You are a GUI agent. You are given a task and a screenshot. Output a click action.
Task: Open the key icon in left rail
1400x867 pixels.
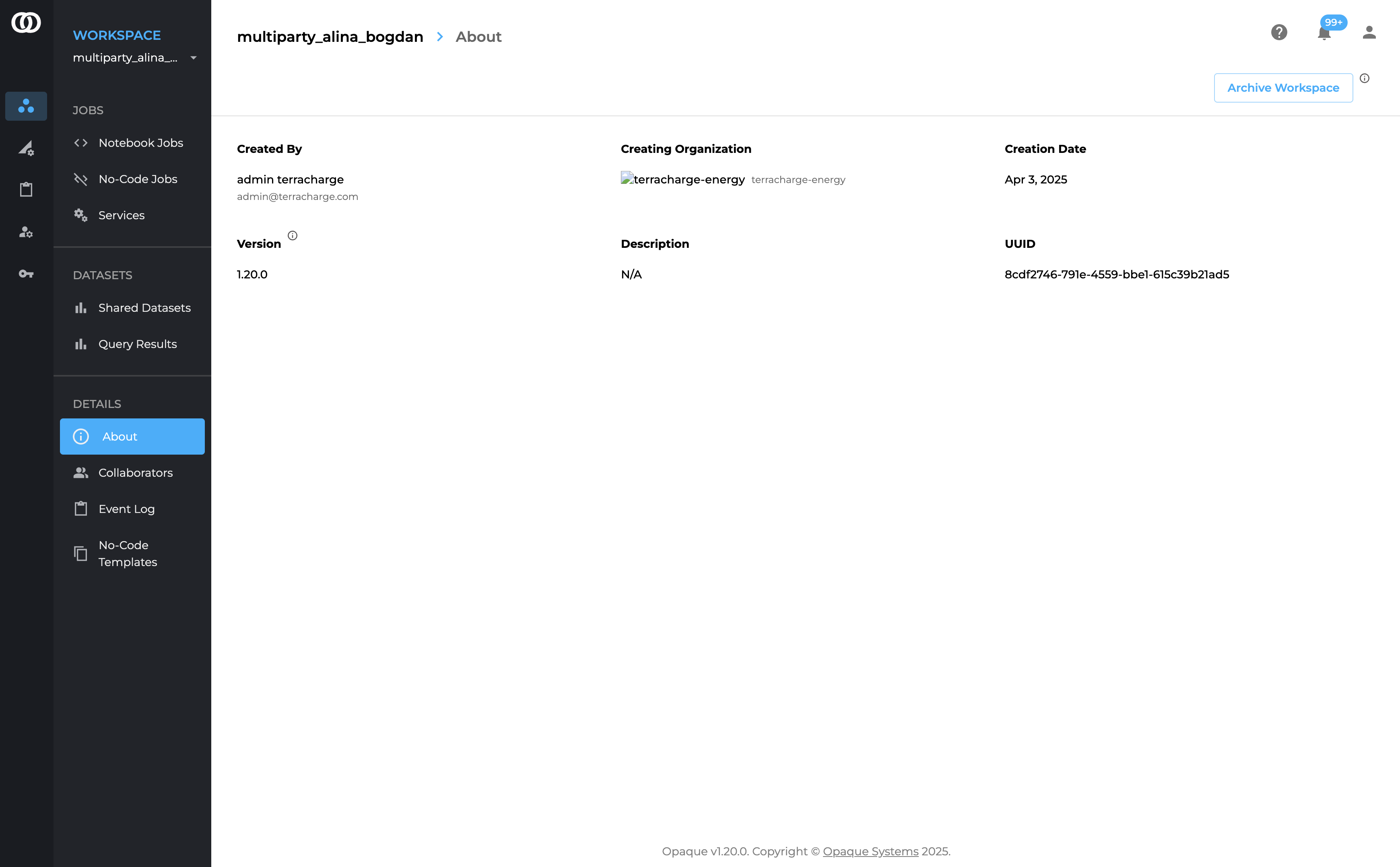pos(26,274)
